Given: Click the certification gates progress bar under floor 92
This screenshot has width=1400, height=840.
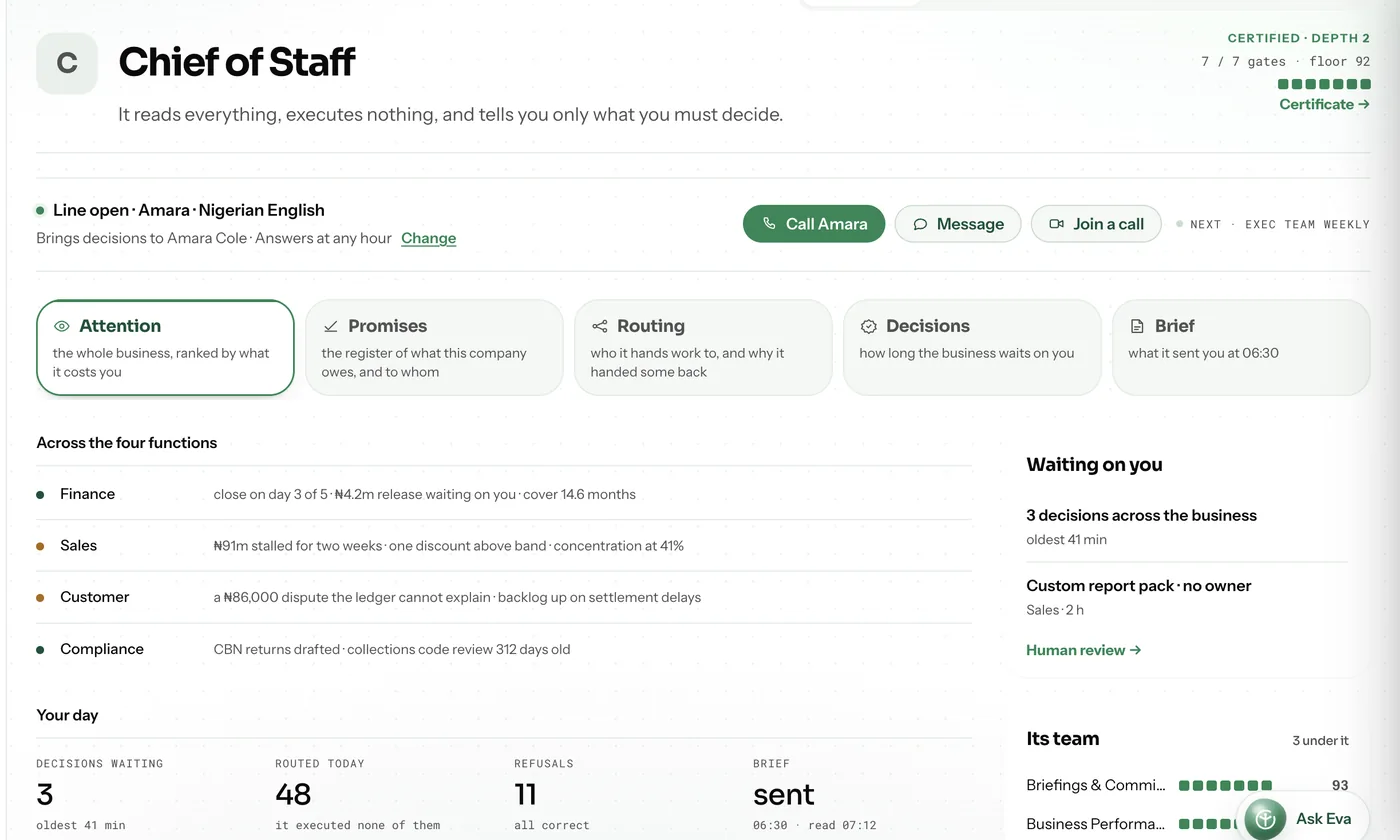Looking at the screenshot, I should click(x=1324, y=84).
